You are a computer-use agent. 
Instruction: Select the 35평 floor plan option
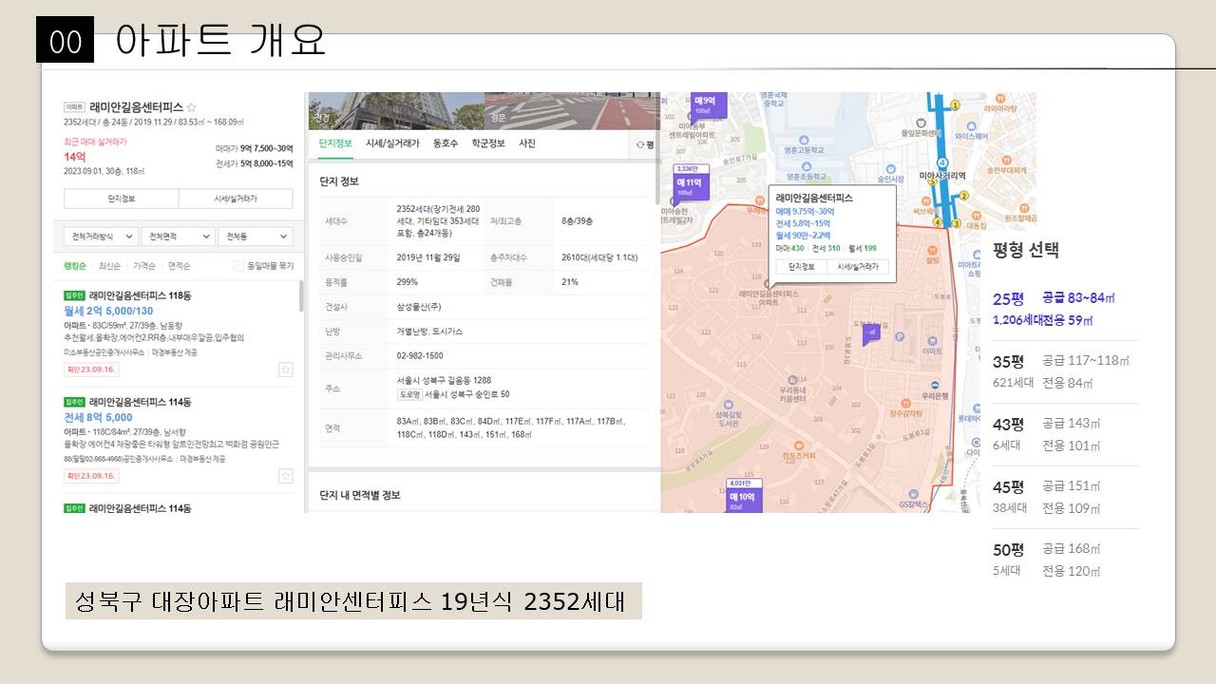(x=1065, y=371)
